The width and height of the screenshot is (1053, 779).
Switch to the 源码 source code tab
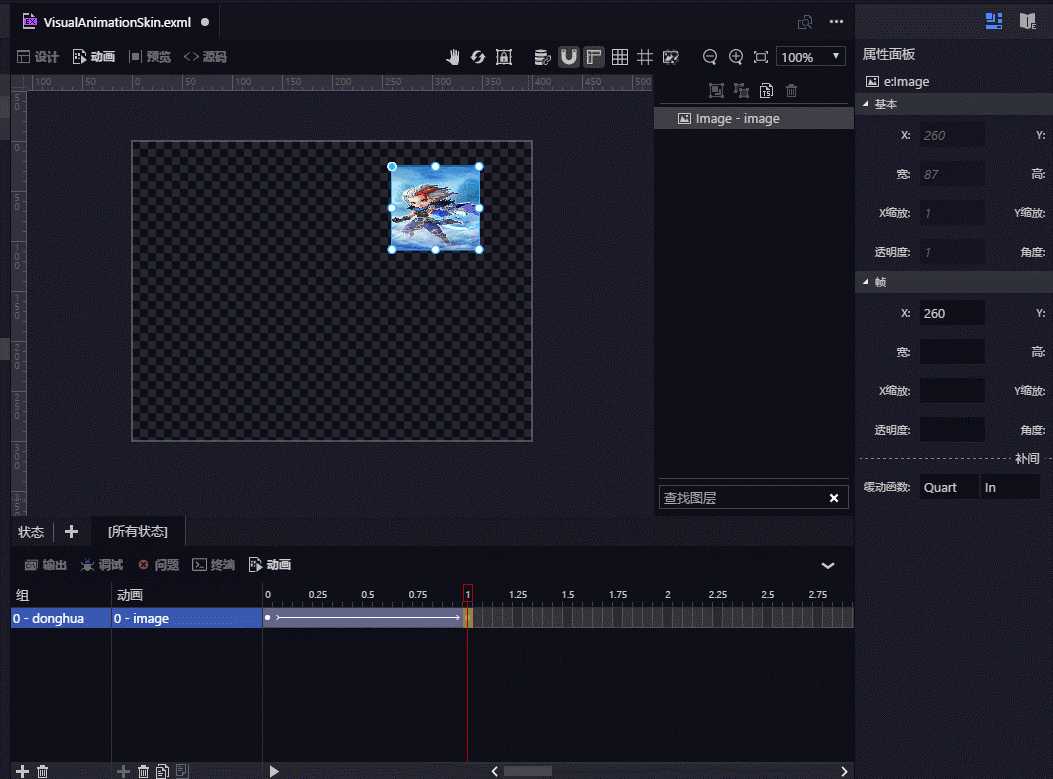[x=205, y=57]
